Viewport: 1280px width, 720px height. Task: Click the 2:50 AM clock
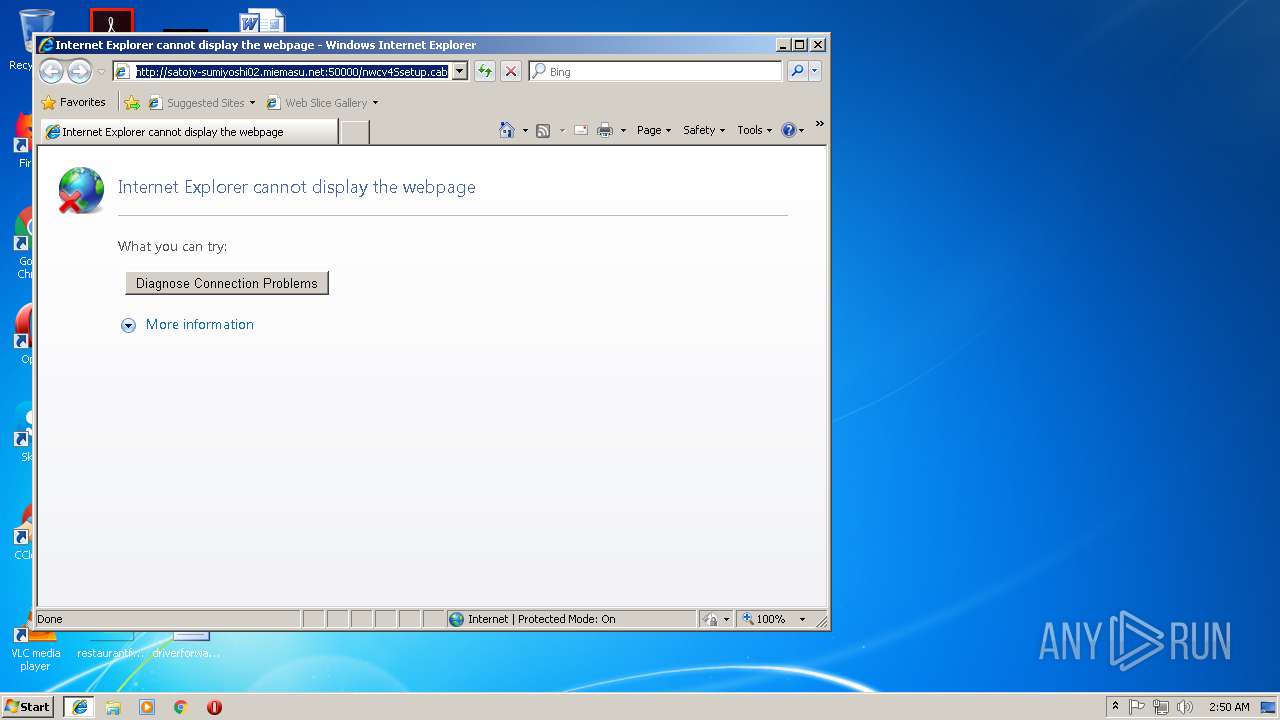coord(1229,707)
